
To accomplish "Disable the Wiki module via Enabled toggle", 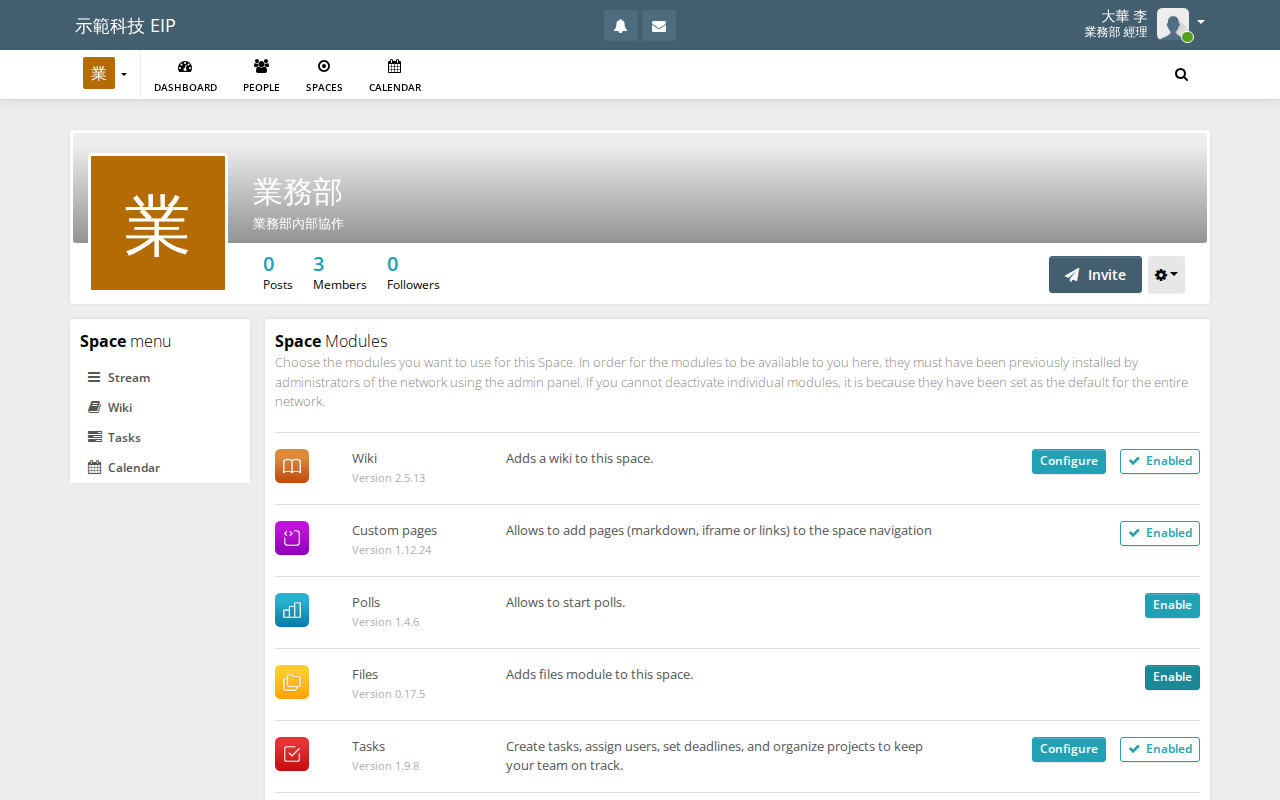I will [x=1160, y=461].
